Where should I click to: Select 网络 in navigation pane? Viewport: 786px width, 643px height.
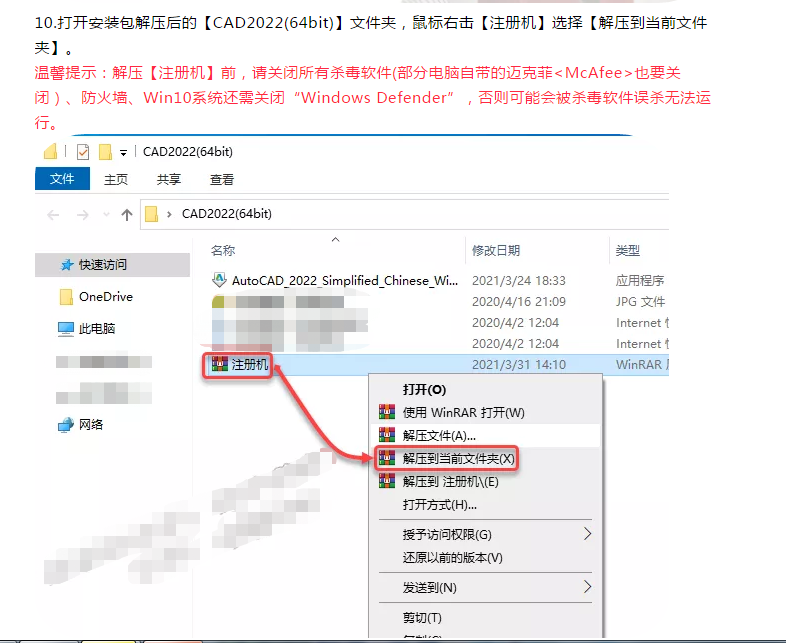pos(91,424)
